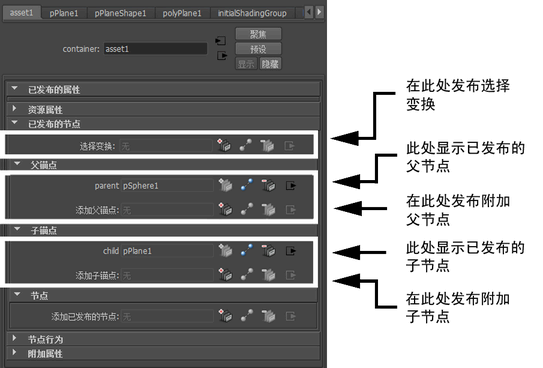This screenshot has width=543, height=368.
Task: Click the container name field asset1
Action: click(155, 49)
